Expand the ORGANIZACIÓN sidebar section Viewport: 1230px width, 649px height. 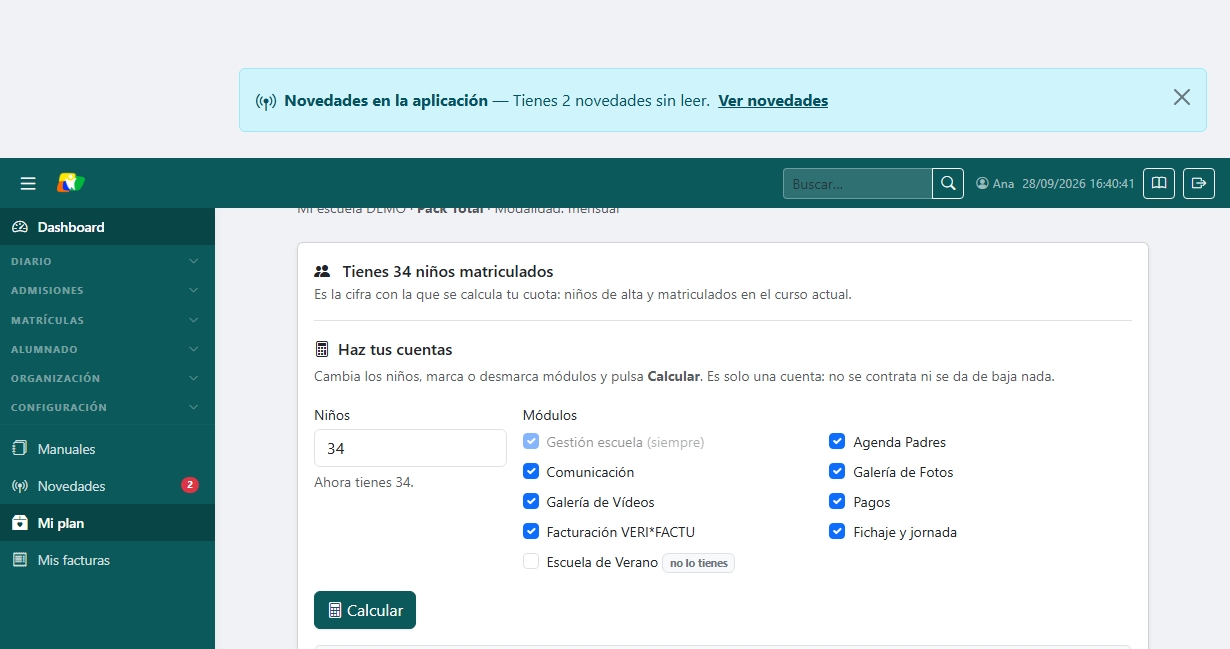(x=107, y=378)
